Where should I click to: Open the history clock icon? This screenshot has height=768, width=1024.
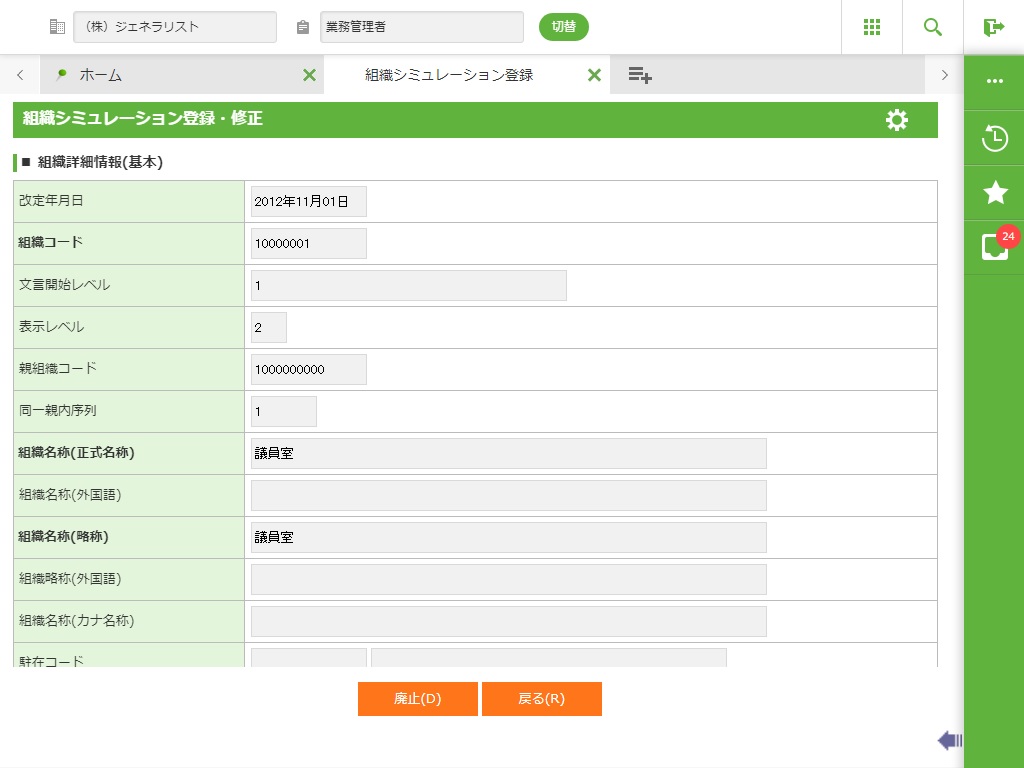994,138
